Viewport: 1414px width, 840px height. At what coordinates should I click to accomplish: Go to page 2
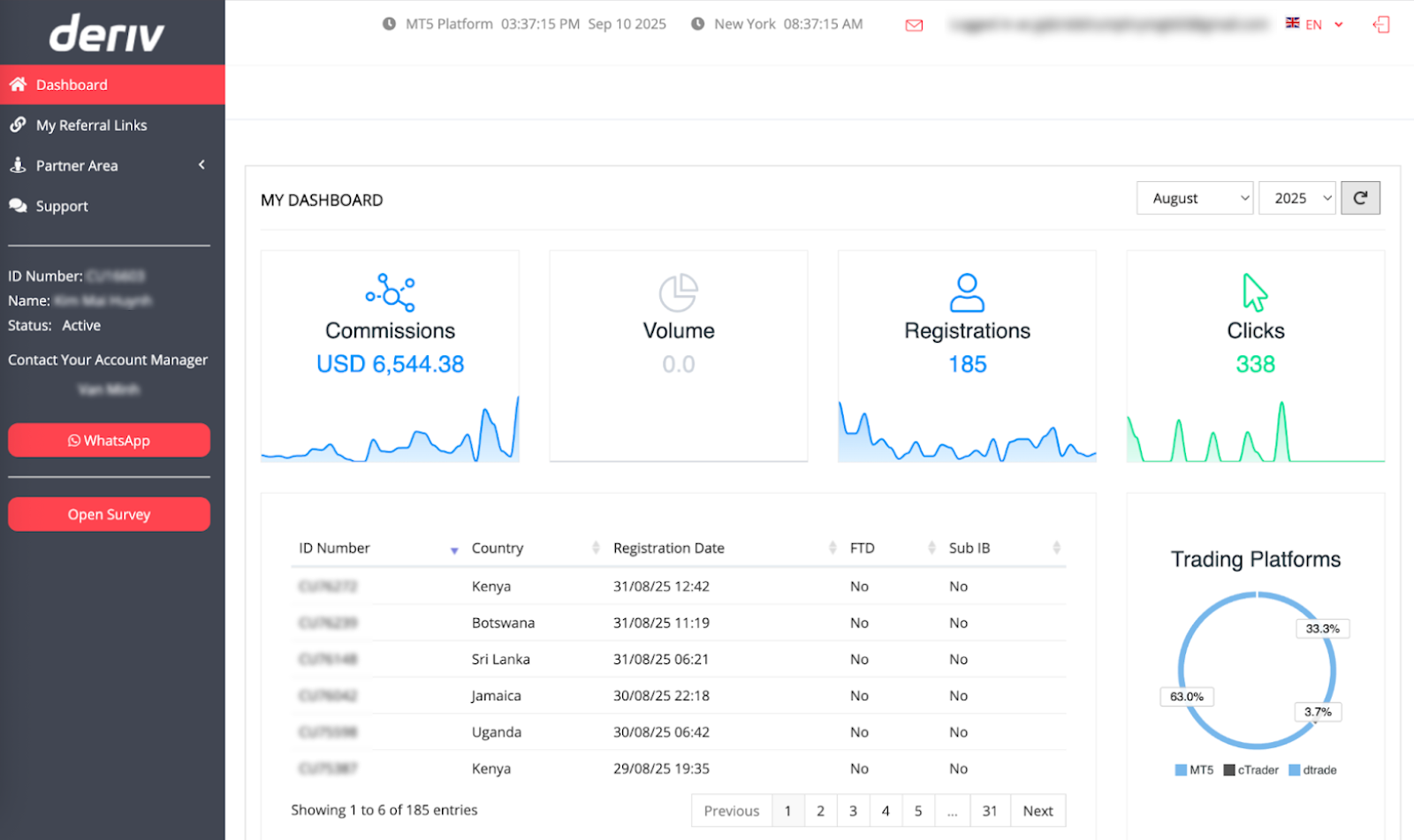820,811
